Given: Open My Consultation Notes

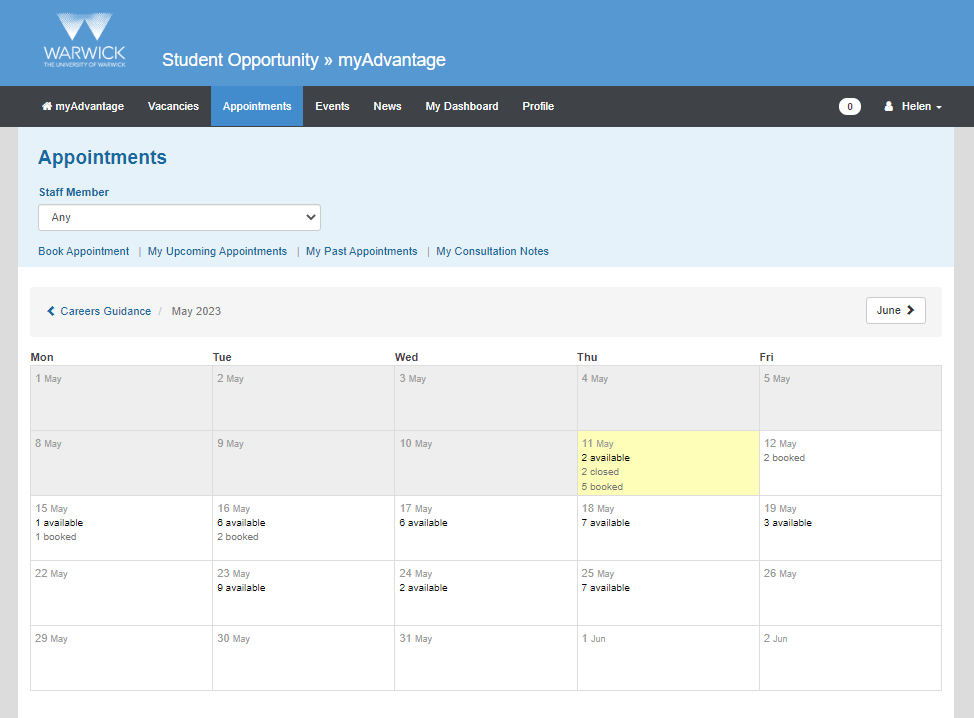Looking at the screenshot, I should click(492, 251).
